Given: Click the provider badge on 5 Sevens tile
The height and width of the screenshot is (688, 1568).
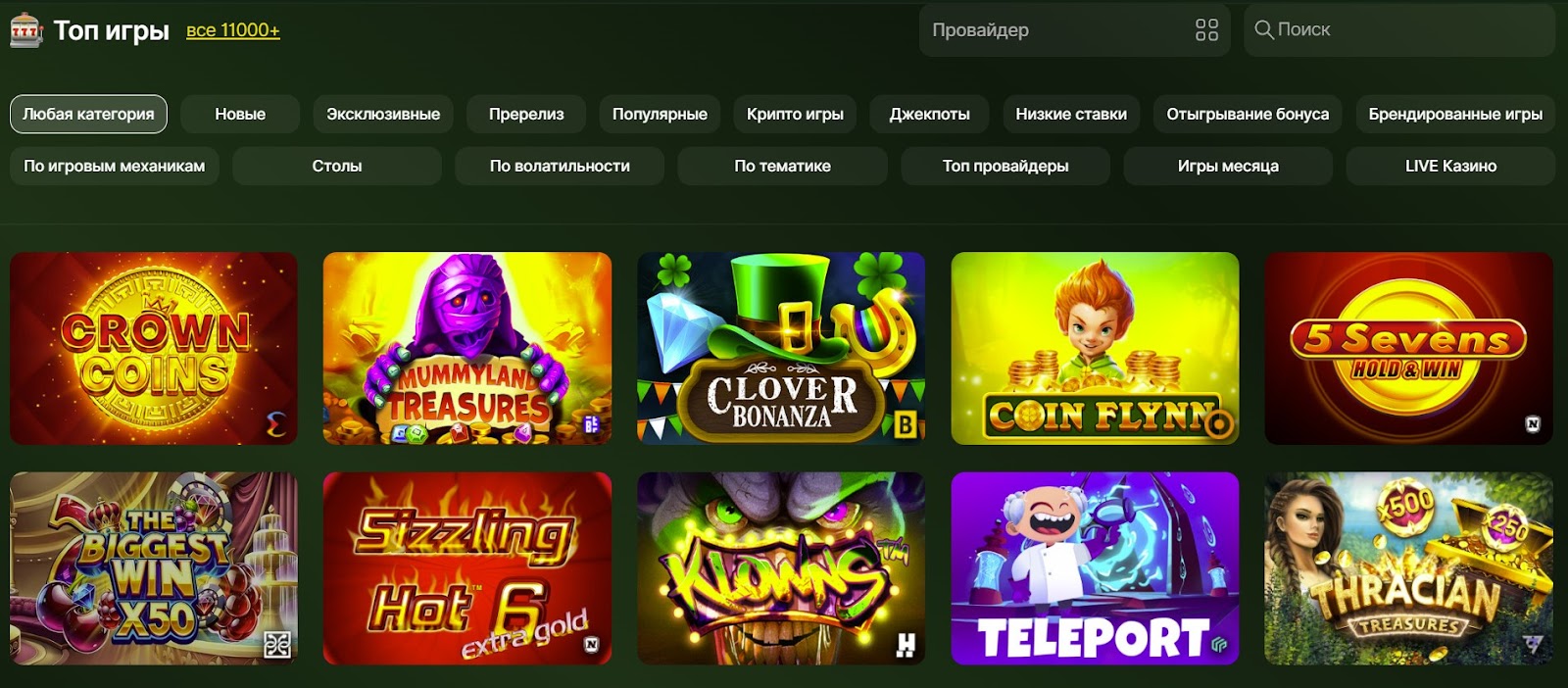Looking at the screenshot, I should pos(1533,424).
